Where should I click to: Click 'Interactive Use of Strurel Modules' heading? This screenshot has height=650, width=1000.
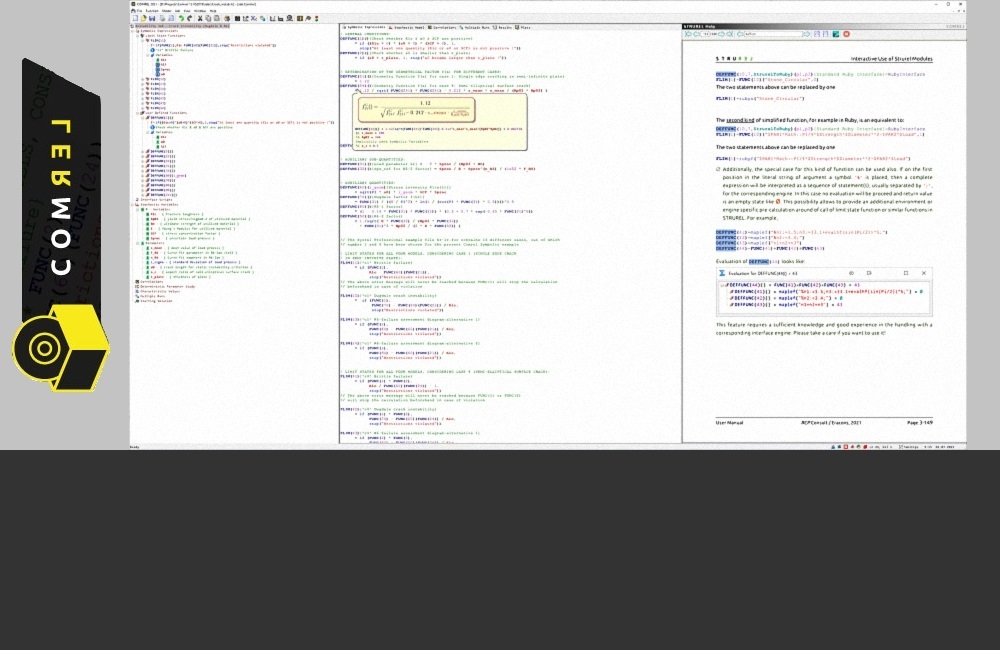click(892, 59)
